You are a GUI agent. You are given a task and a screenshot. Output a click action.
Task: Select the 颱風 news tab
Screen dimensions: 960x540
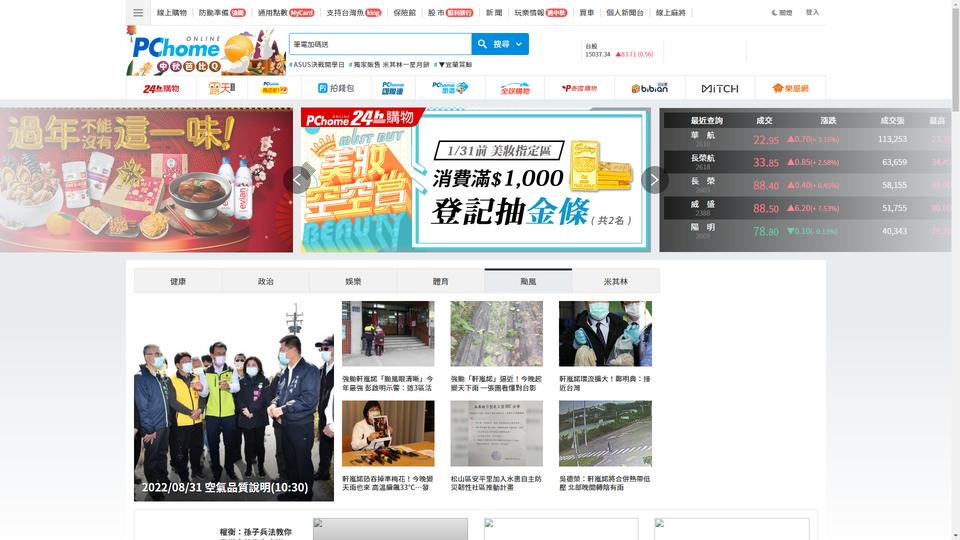528,281
